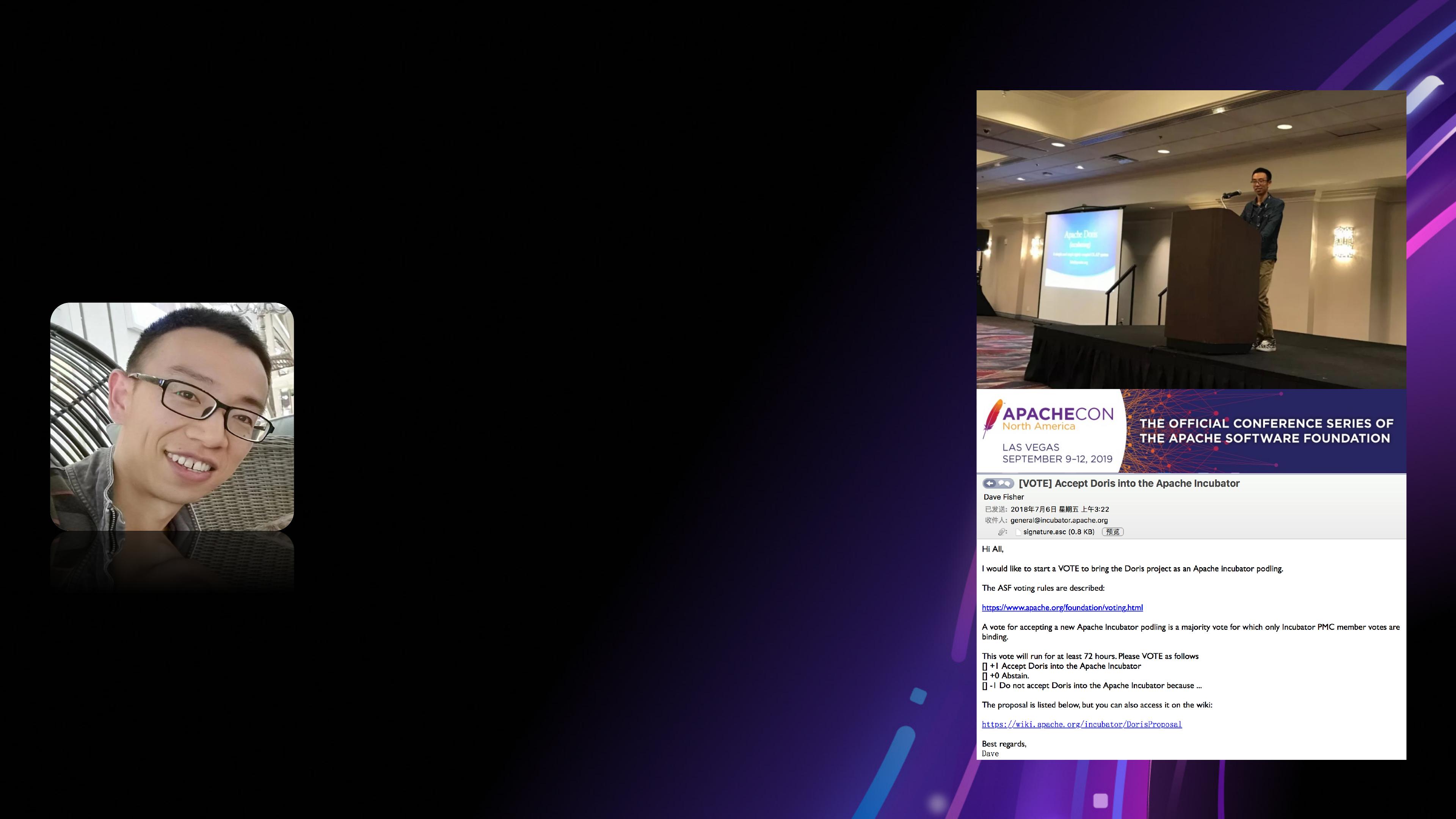Image resolution: width=1456 pixels, height=819 pixels.
Task: Click the +1 Accept Doris bracket option
Action: [985, 667]
